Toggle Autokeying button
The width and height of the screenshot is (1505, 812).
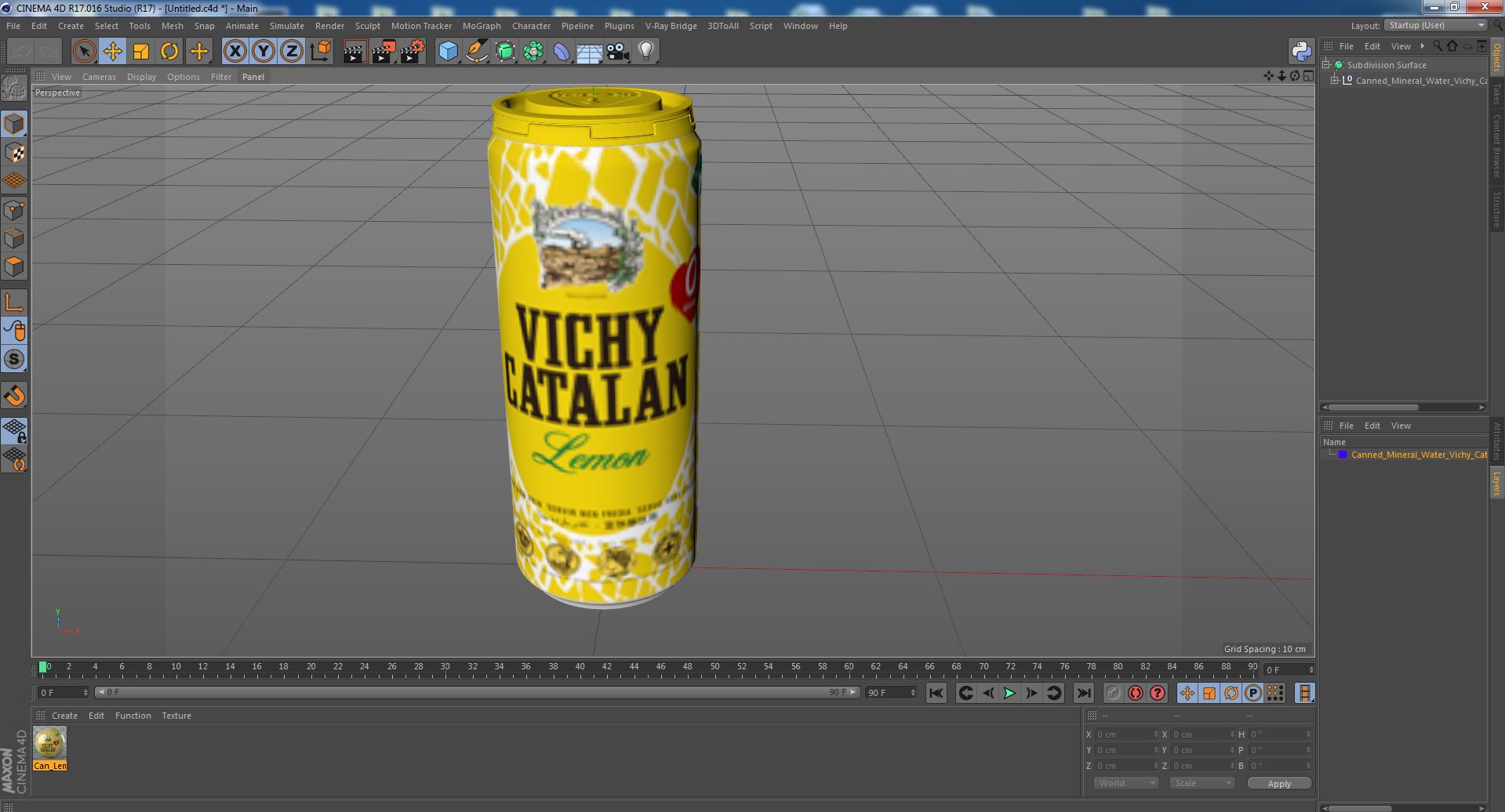click(1135, 693)
